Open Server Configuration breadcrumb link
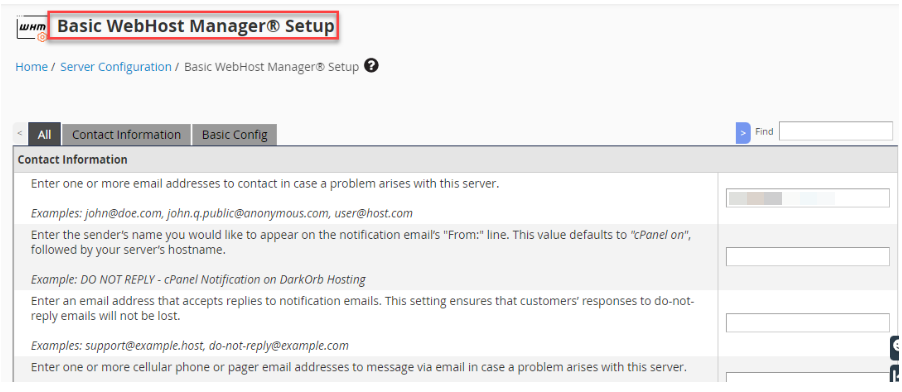This screenshot has height=392, width=902. click(x=116, y=67)
